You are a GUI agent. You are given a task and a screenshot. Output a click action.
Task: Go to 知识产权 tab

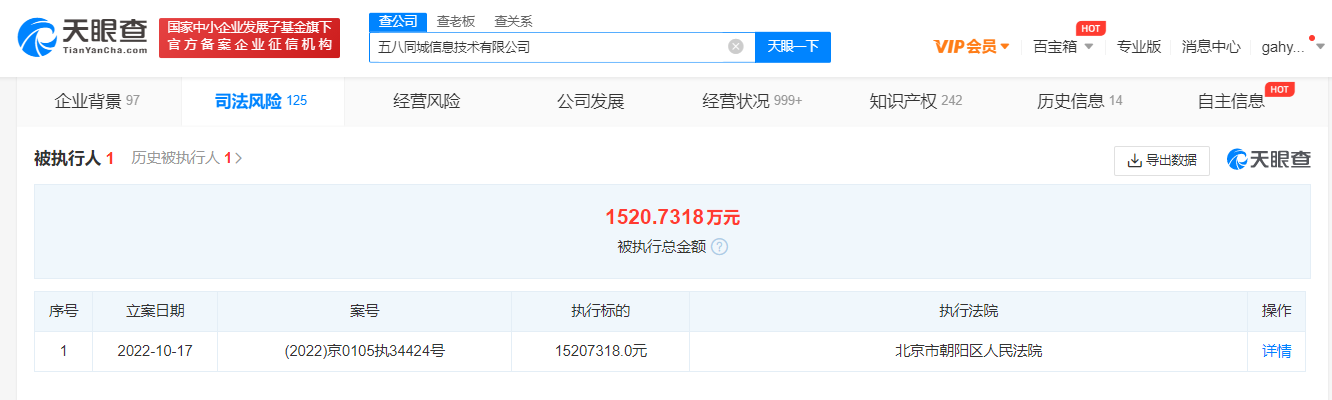(915, 101)
